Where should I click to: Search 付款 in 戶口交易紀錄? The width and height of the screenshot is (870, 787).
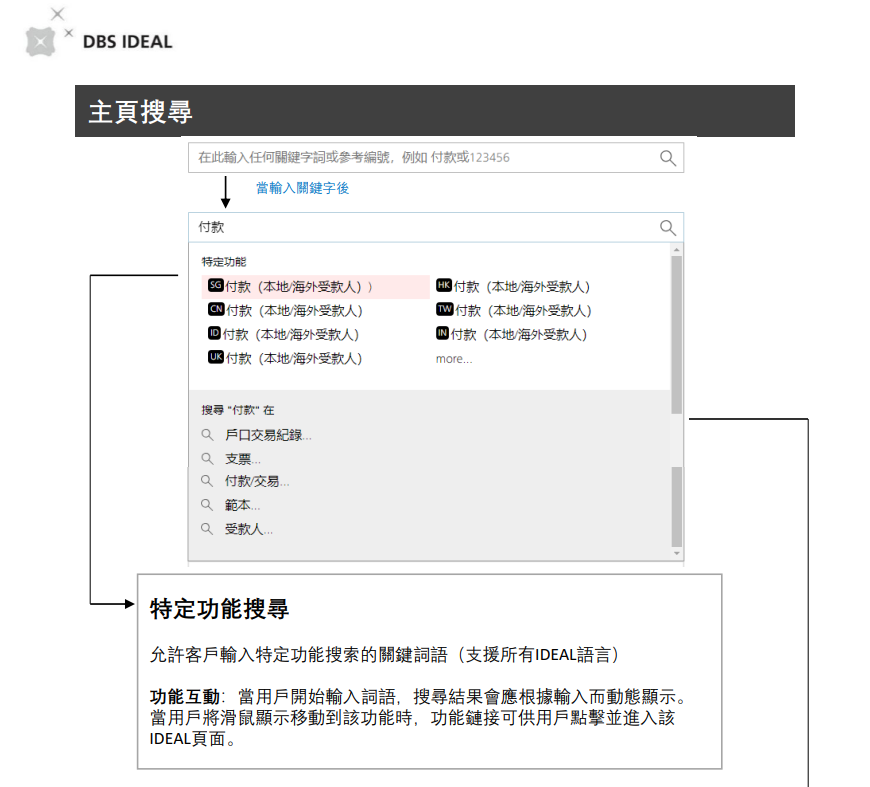click(x=268, y=435)
